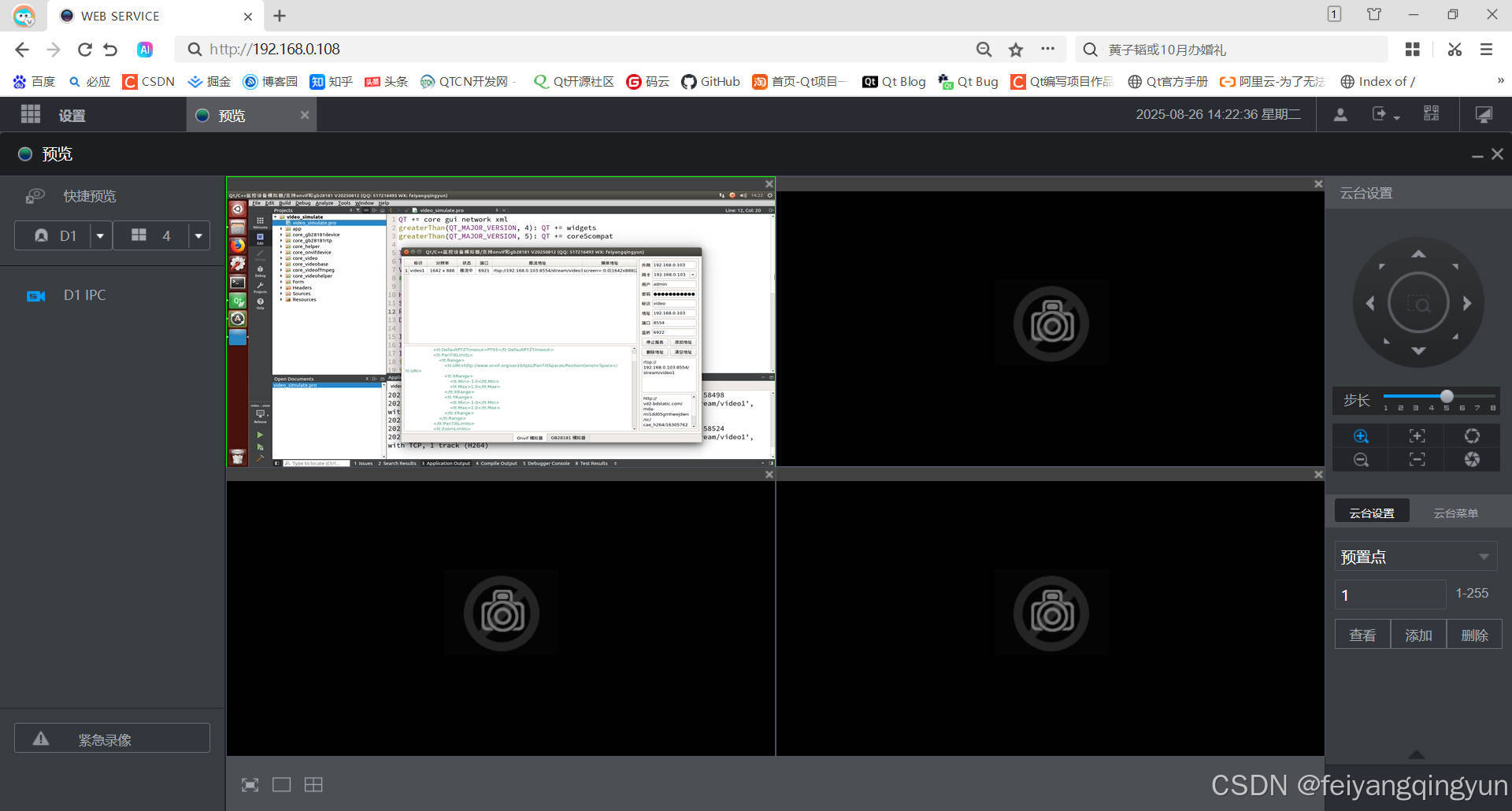Click quick preview eye icon

pos(35,196)
